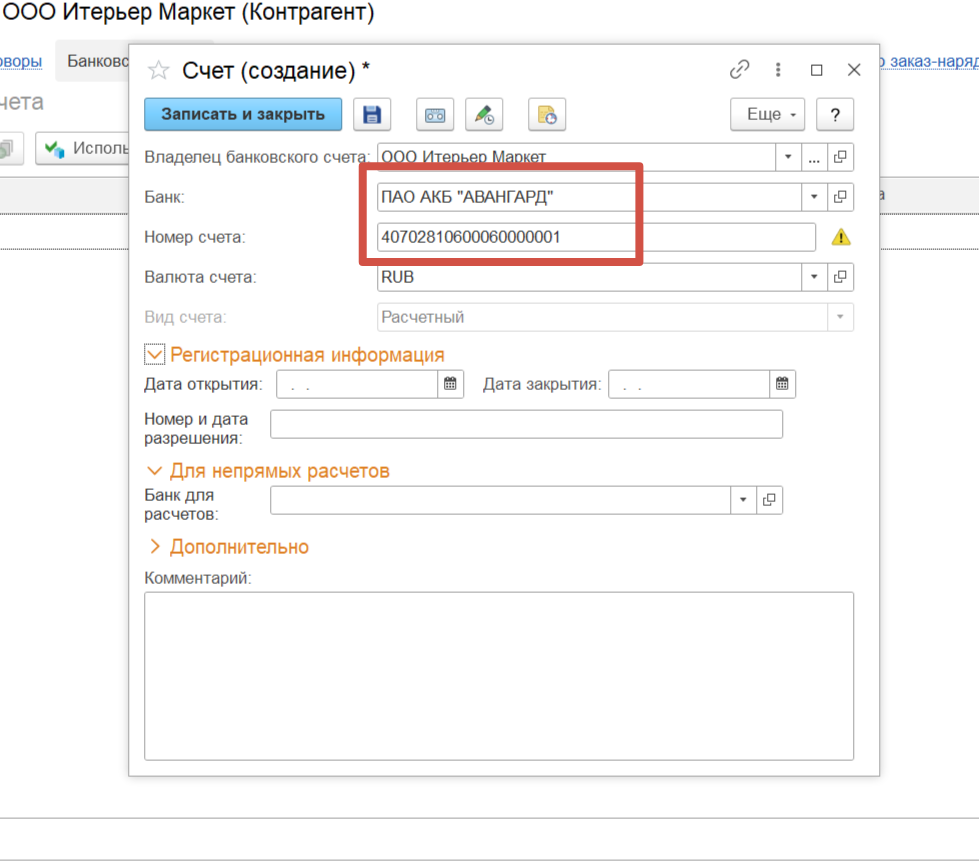Open the Еще dropdown menu
The height and width of the screenshot is (862, 979).
point(768,114)
